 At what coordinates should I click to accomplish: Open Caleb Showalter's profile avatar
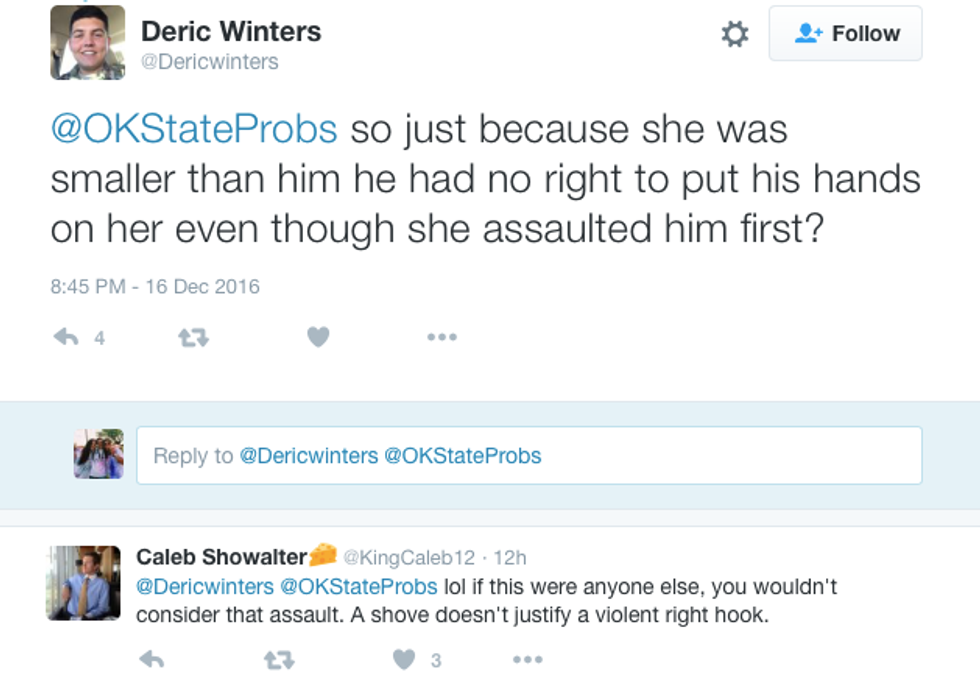84,582
